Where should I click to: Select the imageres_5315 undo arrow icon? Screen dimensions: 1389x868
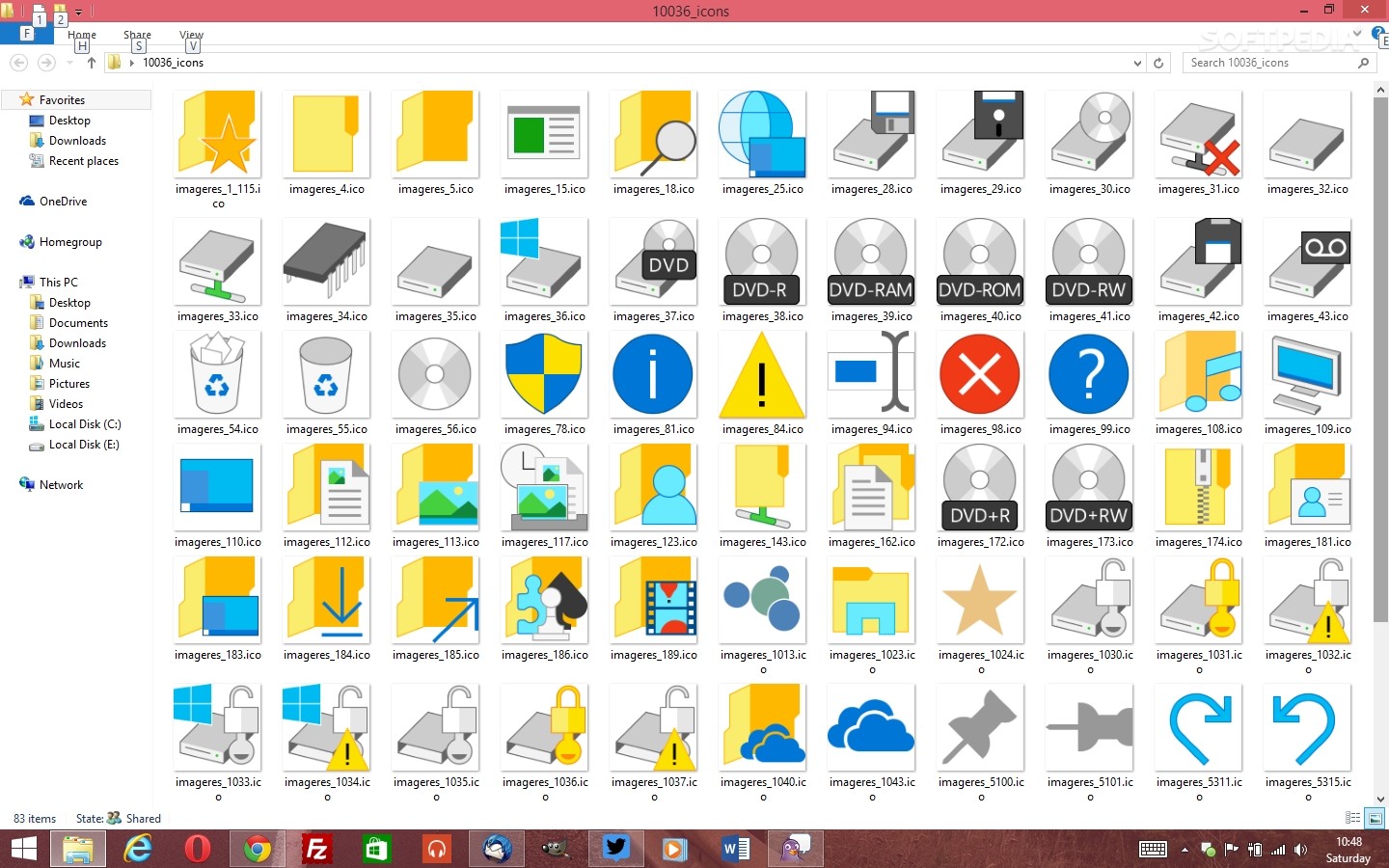click(x=1307, y=727)
